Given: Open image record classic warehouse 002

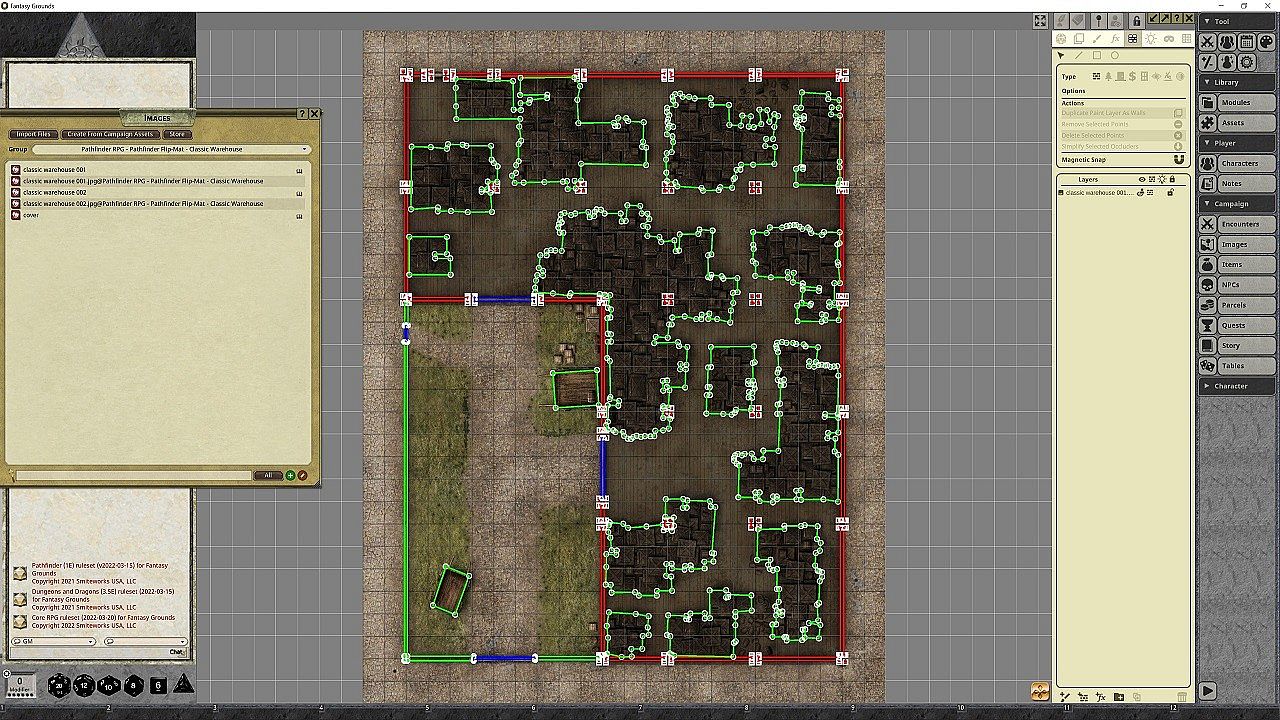Looking at the screenshot, I should coord(157,192).
